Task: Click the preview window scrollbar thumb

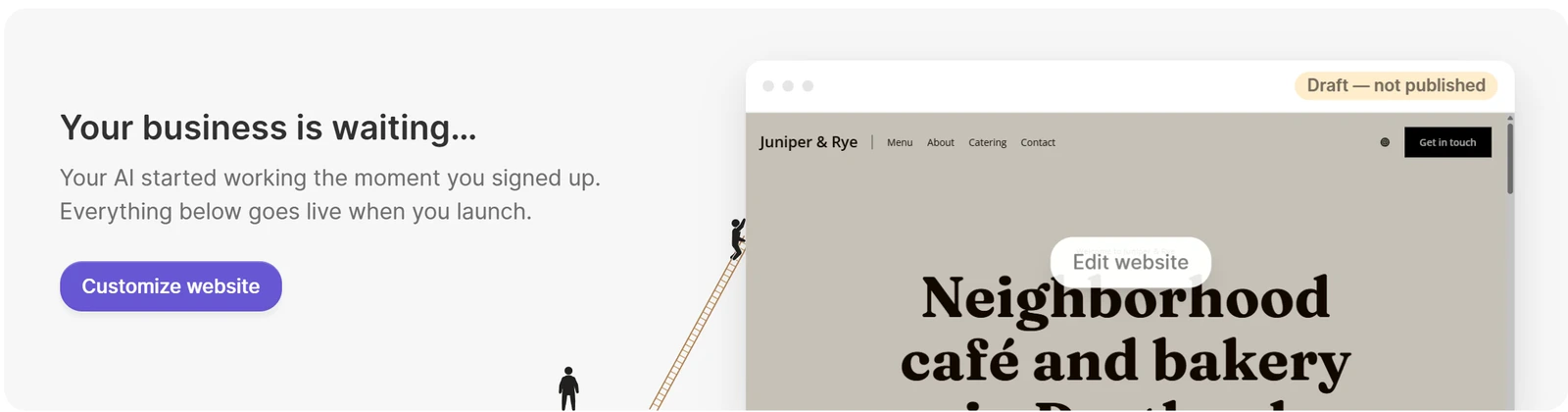Action: click(x=1509, y=157)
